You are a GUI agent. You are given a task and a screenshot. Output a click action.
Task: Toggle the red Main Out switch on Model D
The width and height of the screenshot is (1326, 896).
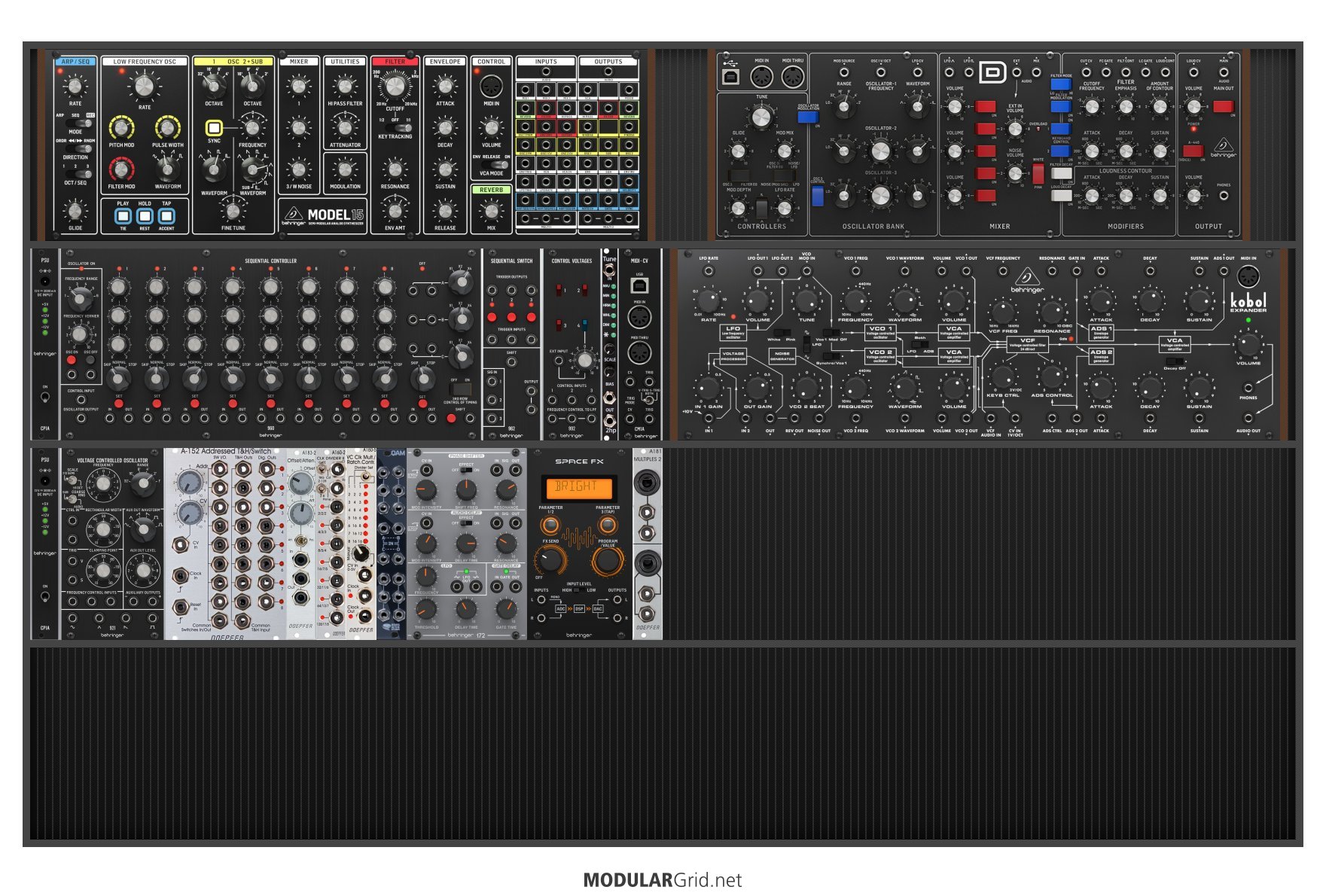click(1223, 107)
